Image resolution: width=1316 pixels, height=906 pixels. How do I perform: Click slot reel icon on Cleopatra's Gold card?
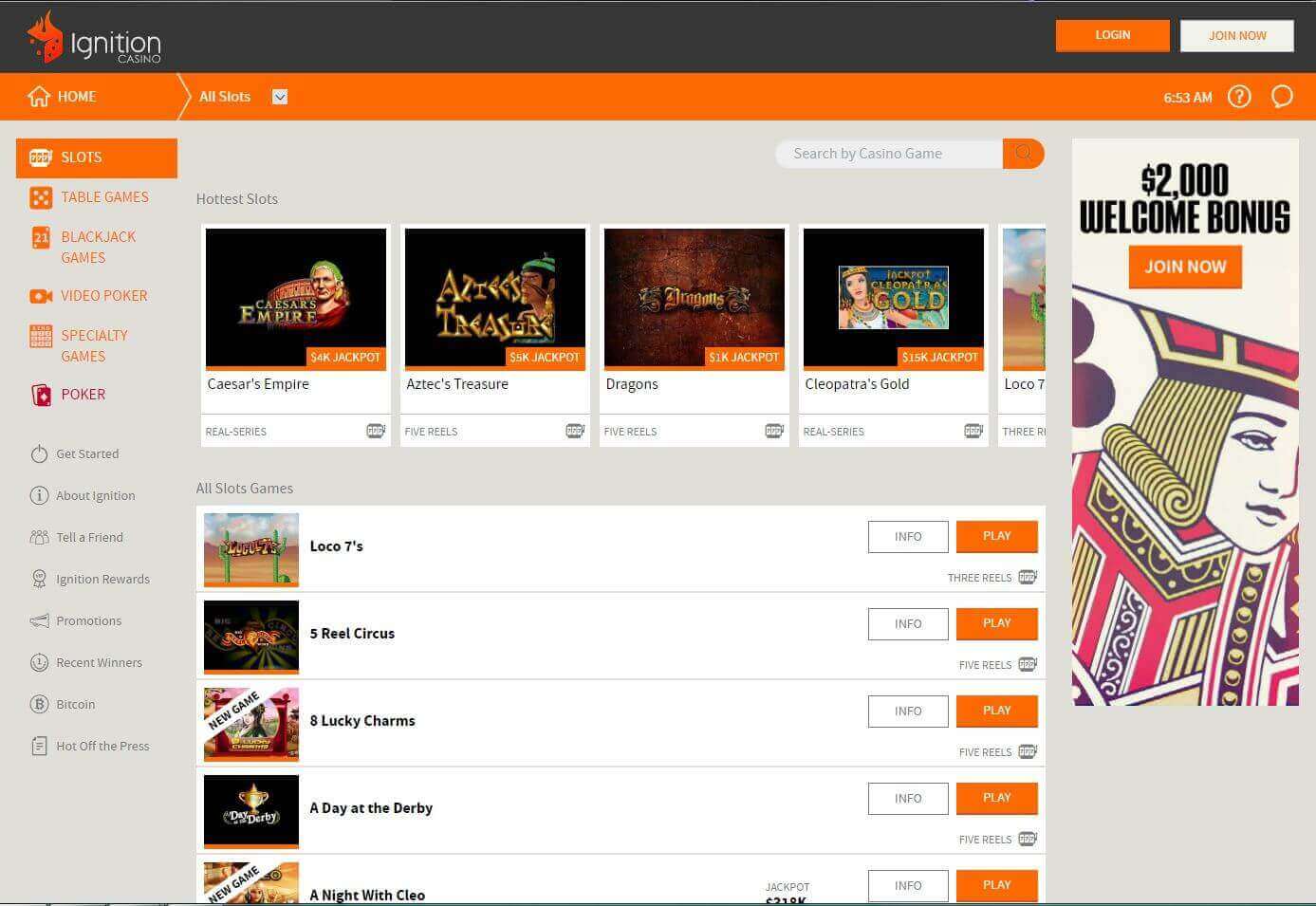(973, 431)
